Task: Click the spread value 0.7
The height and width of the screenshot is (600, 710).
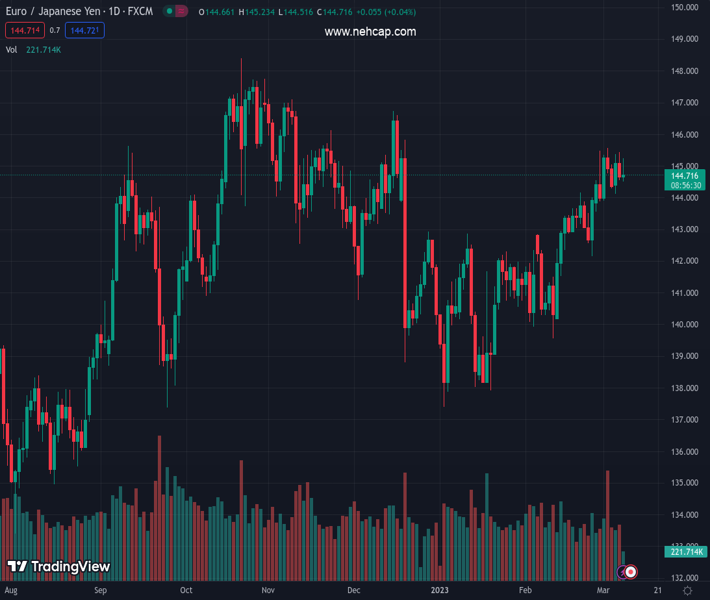Action: pos(55,31)
